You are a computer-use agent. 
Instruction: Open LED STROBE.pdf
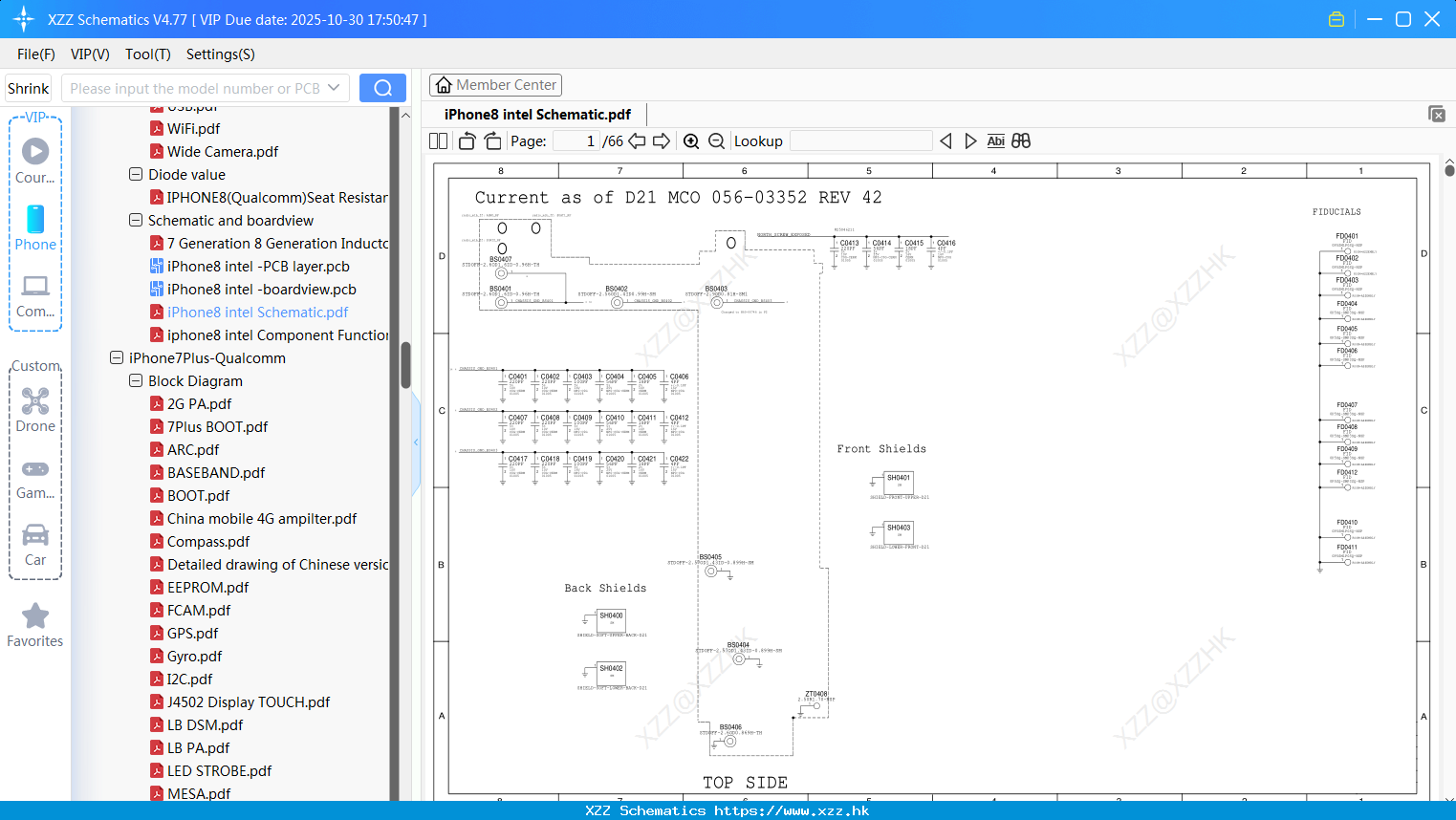(x=219, y=771)
